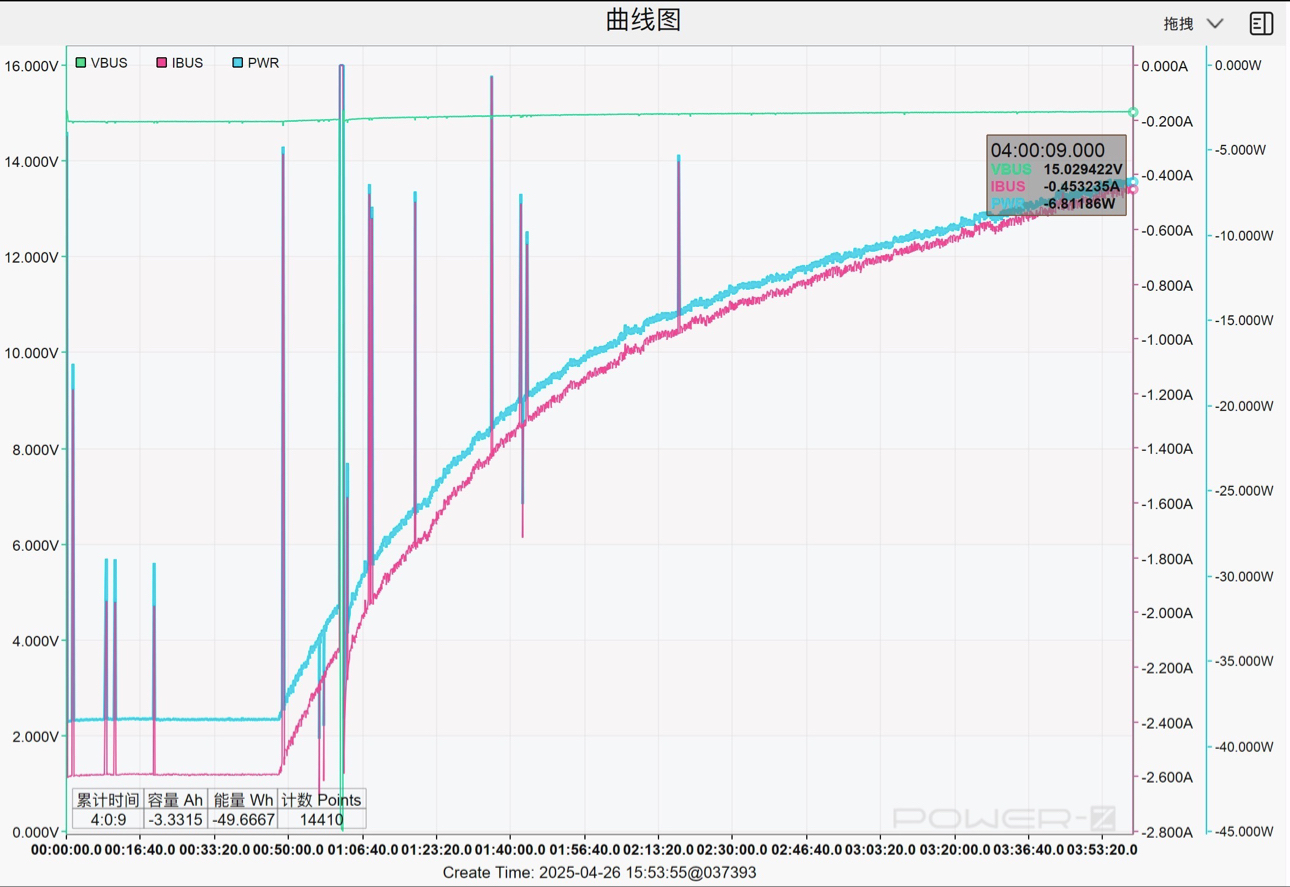This screenshot has width=1290, height=887.
Task: Click the 14410 points count cell
Action: click(320, 820)
